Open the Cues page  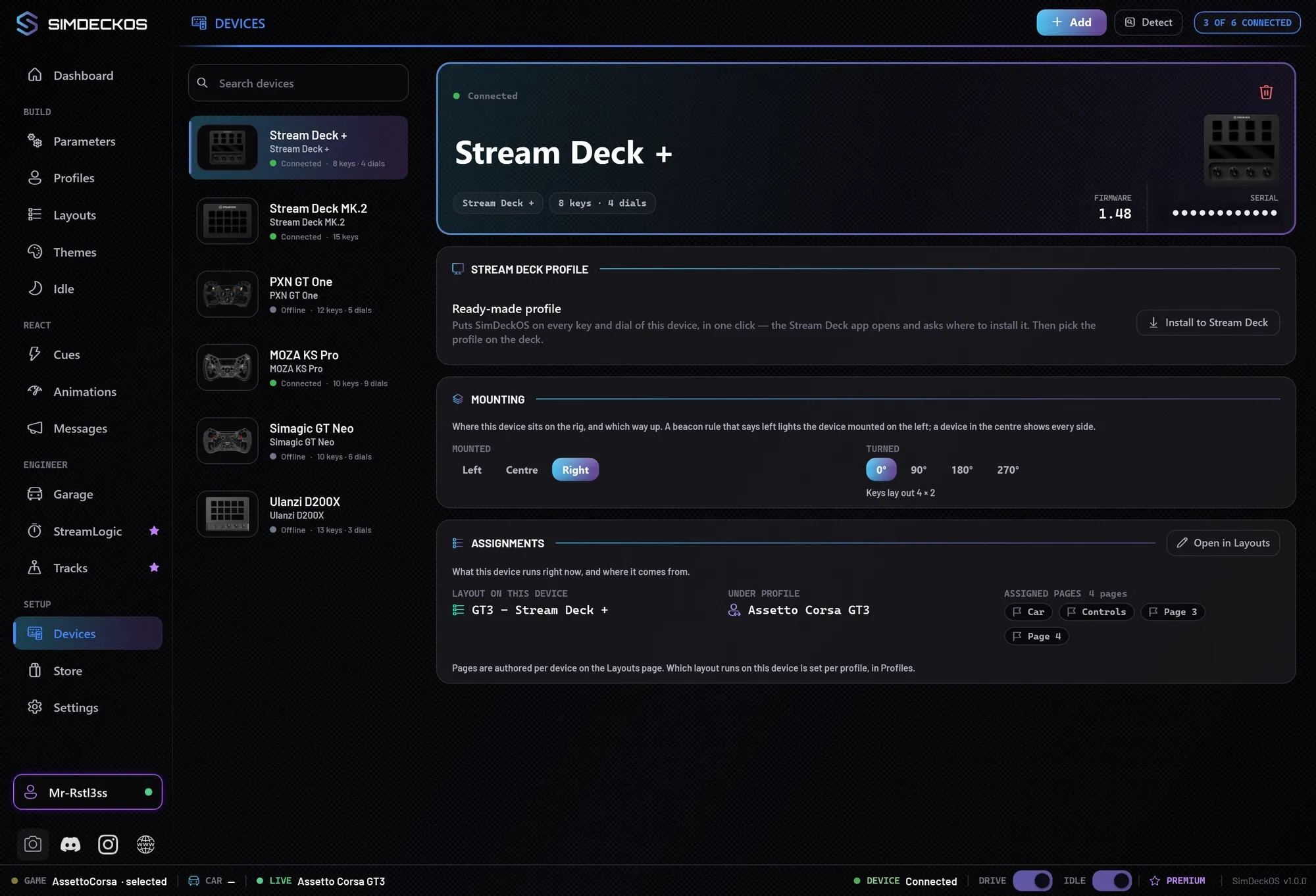click(88, 355)
